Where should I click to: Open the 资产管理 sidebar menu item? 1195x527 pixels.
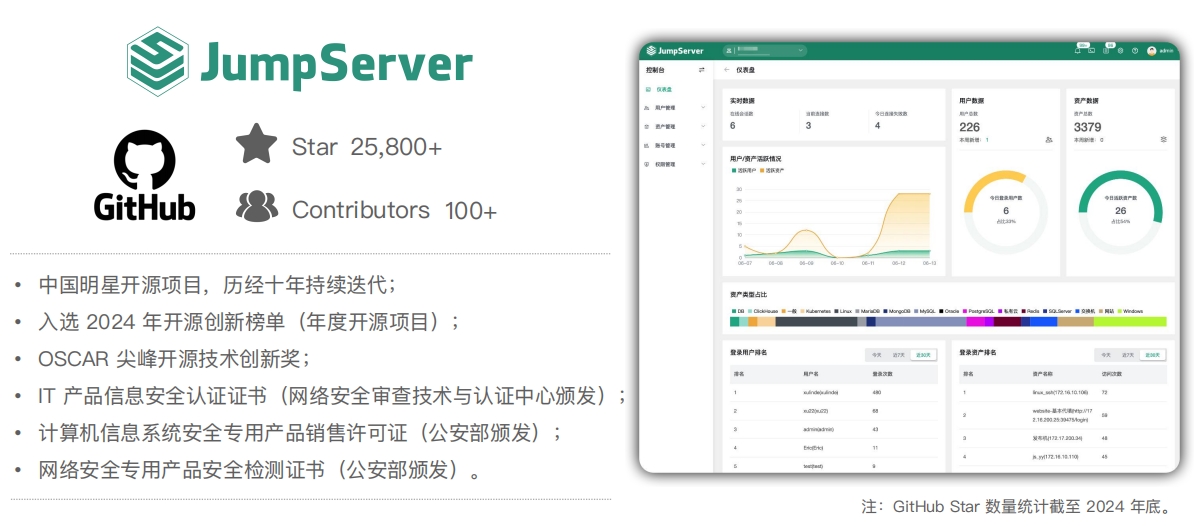pos(675,127)
